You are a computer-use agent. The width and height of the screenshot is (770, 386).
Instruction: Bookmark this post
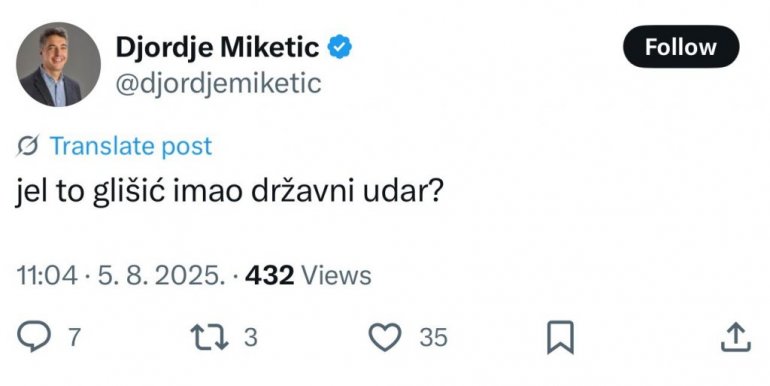[560, 337]
